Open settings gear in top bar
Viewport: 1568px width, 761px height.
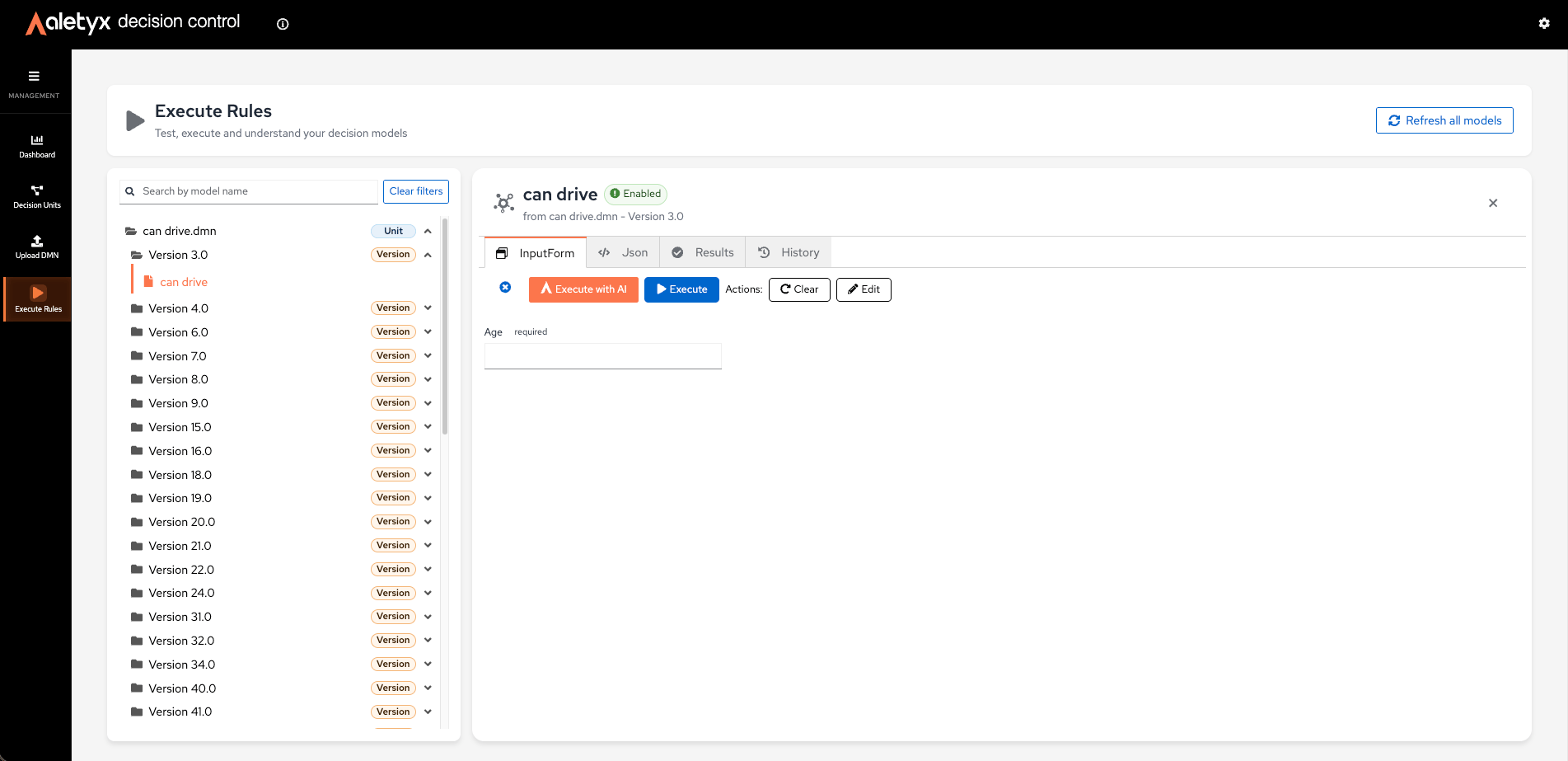pos(1544,23)
